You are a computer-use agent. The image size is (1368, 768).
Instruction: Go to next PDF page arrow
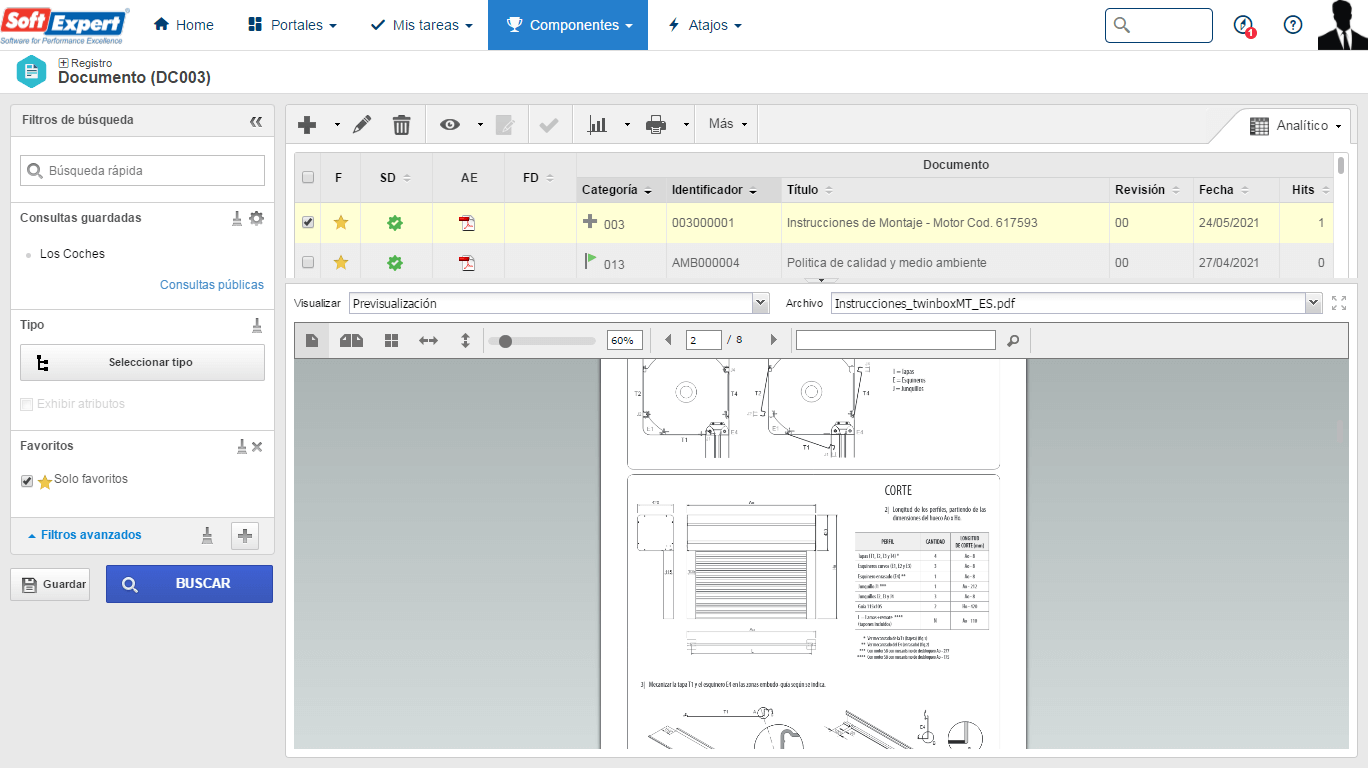coord(773,341)
